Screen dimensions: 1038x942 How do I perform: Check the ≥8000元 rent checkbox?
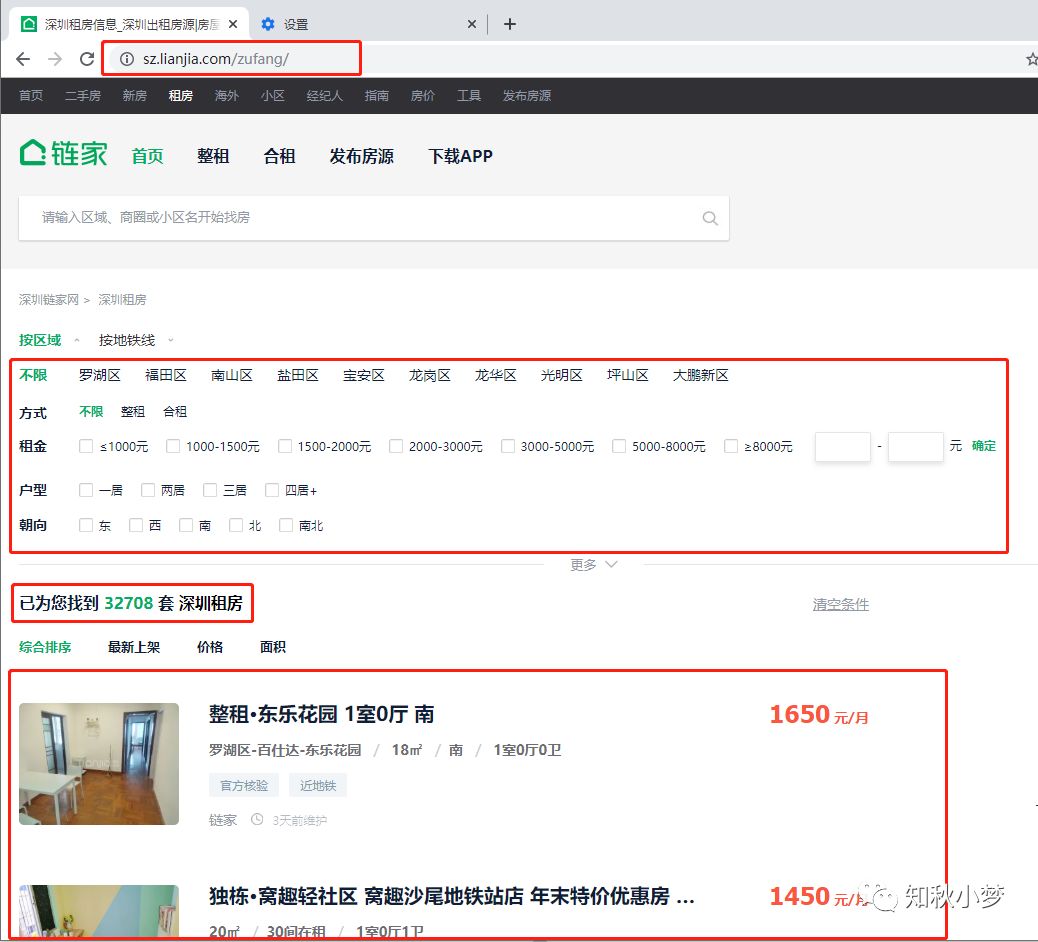click(x=731, y=446)
